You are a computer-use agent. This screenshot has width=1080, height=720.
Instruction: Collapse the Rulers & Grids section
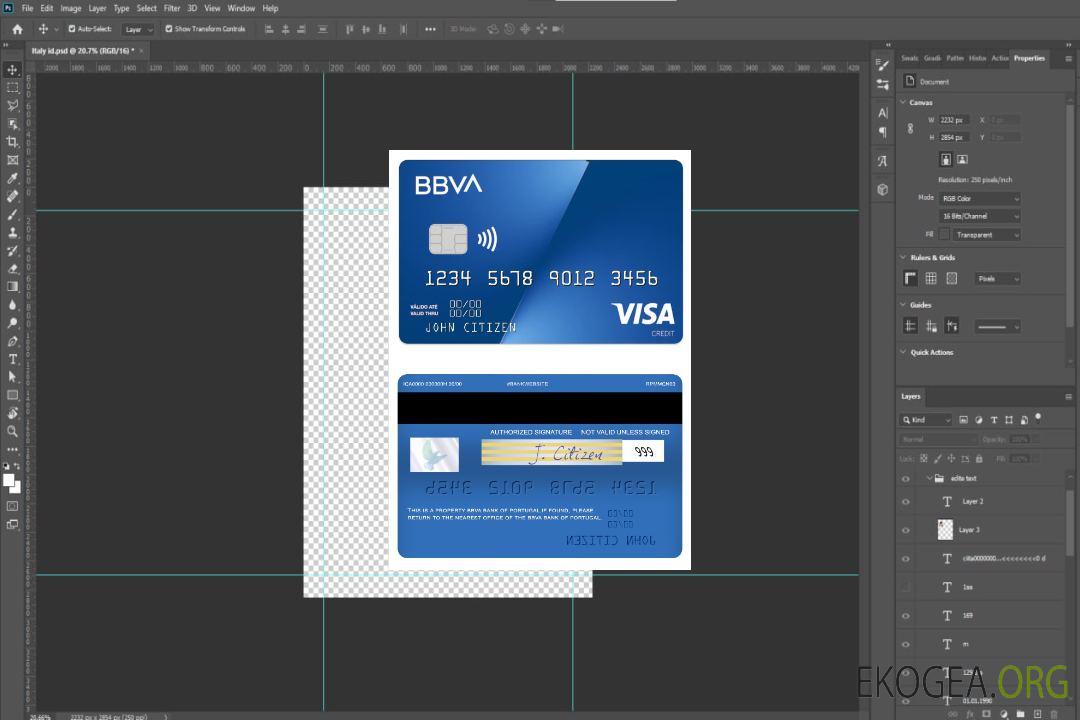click(x=903, y=257)
